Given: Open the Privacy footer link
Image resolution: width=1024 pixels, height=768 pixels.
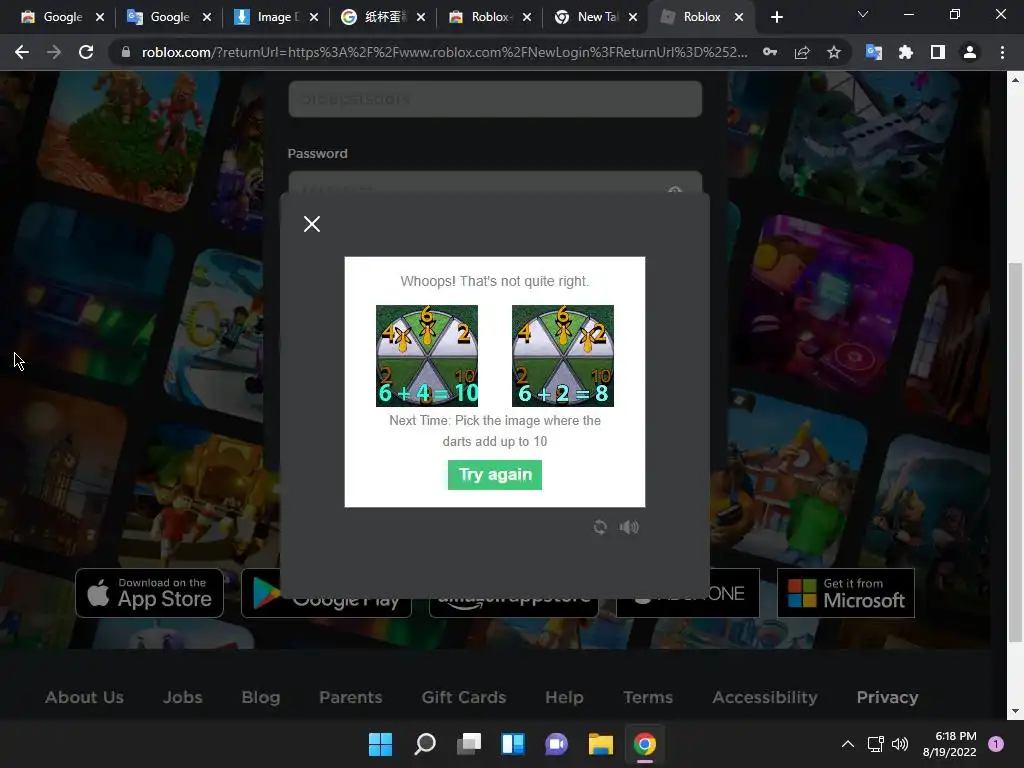Looking at the screenshot, I should click(x=888, y=697).
